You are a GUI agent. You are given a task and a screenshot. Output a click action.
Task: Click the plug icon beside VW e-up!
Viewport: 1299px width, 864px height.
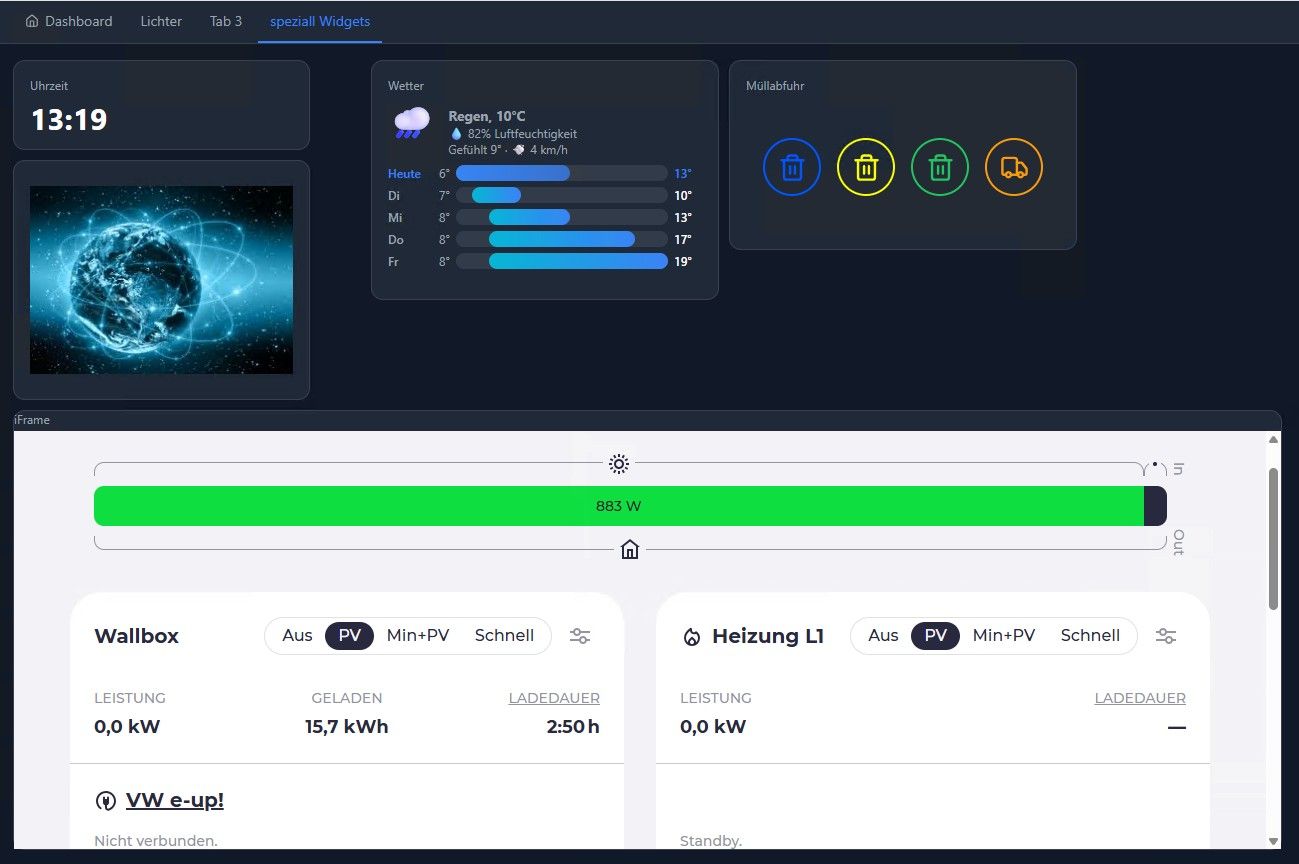coord(105,801)
